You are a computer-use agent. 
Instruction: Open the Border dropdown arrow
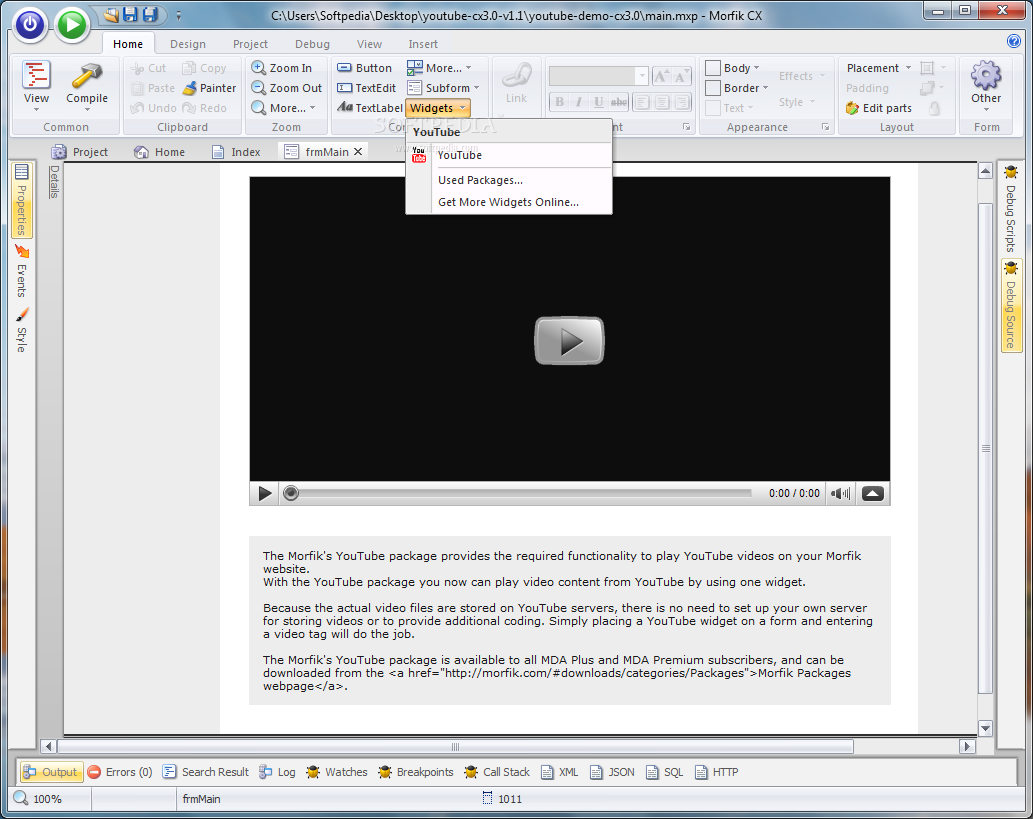point(766,88)
